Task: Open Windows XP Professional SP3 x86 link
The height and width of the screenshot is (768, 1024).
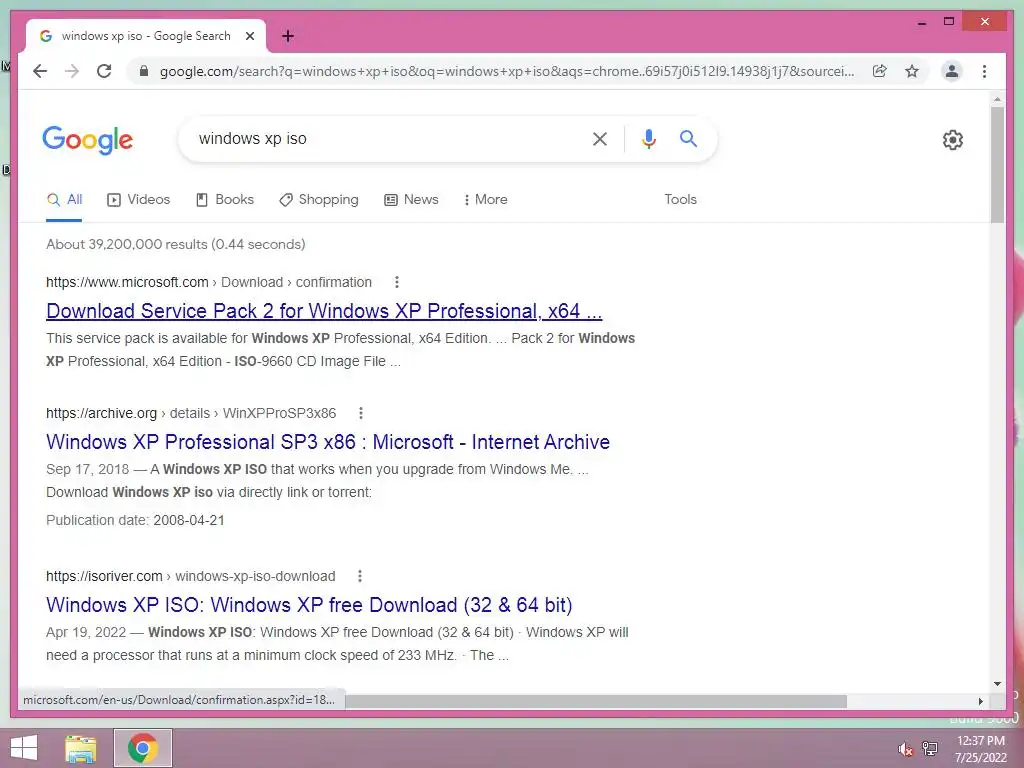Action: (328, 442)
